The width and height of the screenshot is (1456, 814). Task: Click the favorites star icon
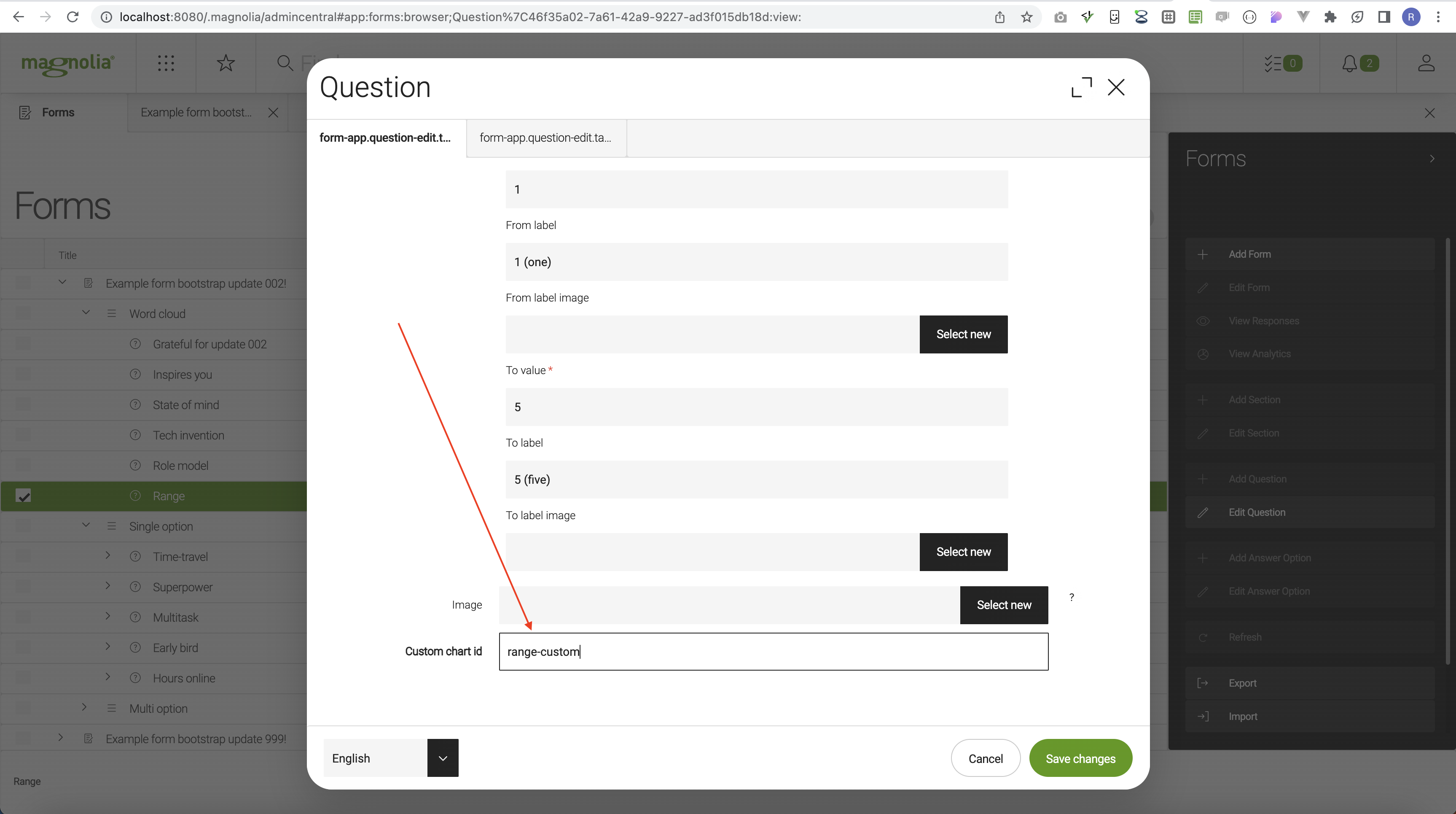pyautogui.click(x=226, y=63)
